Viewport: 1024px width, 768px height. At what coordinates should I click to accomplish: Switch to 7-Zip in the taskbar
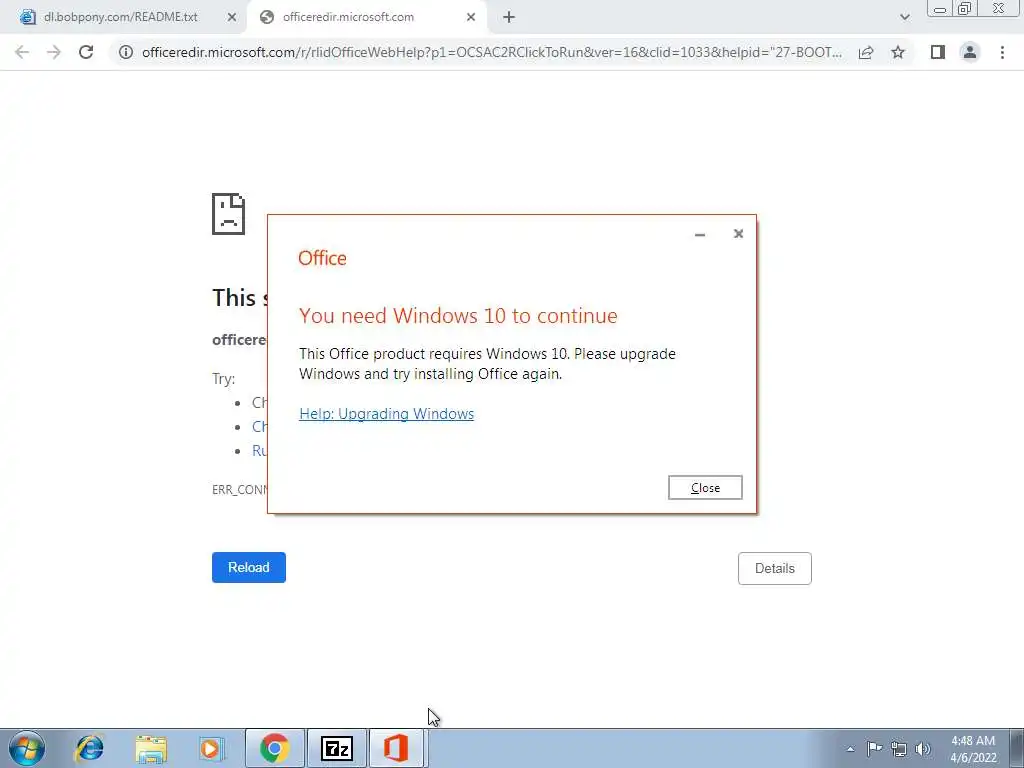337,748
